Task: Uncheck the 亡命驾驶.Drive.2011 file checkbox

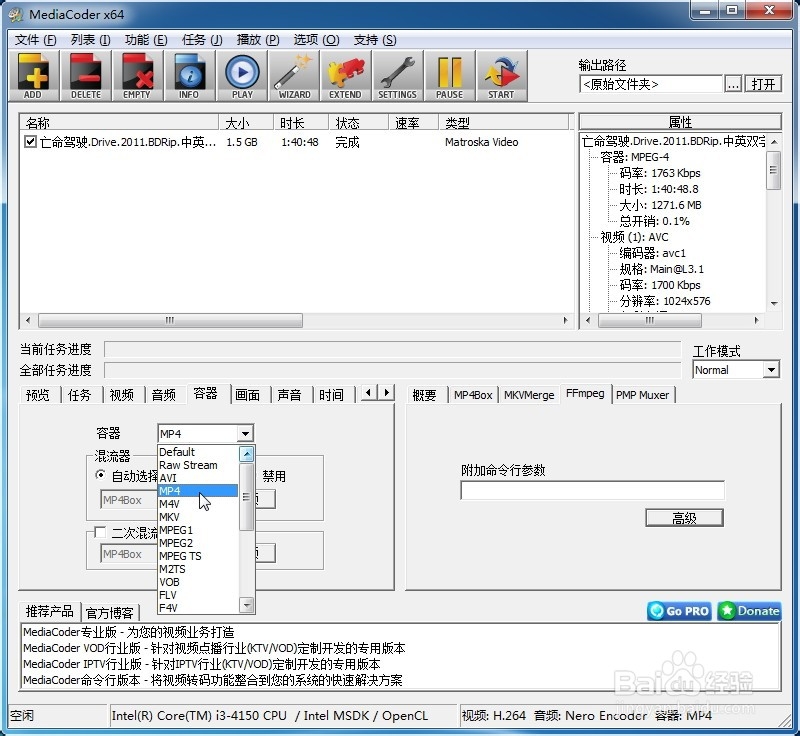Action: click(x=30, y=141)
